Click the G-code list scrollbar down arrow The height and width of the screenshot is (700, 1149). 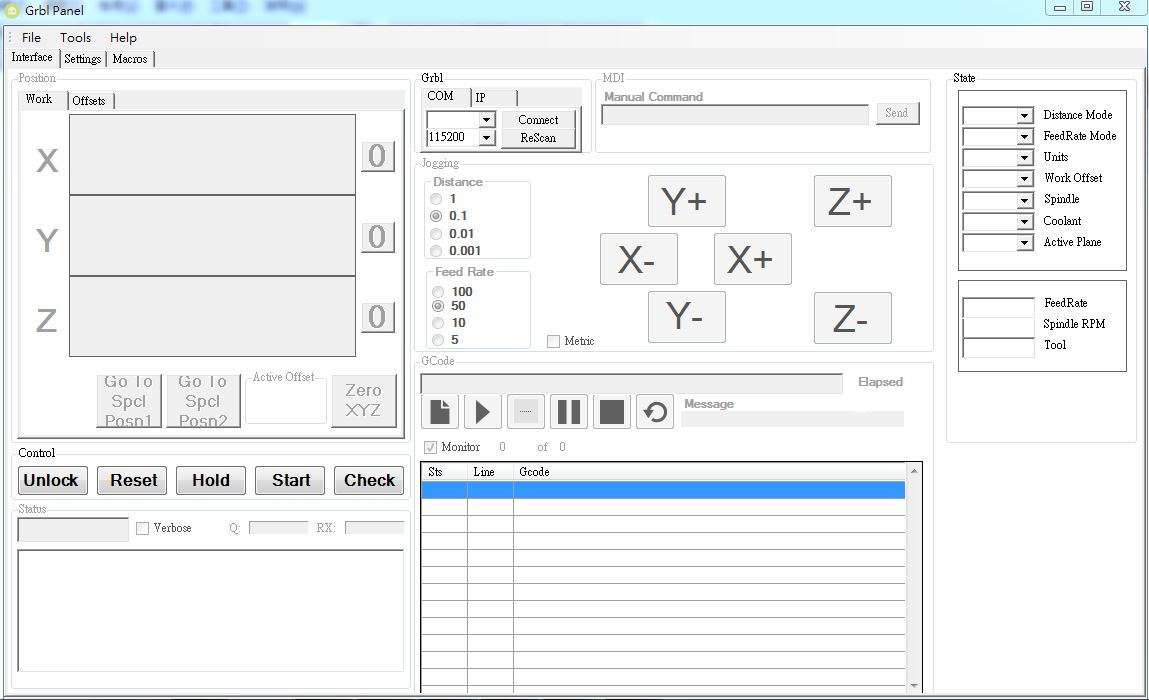pos(914,685)
